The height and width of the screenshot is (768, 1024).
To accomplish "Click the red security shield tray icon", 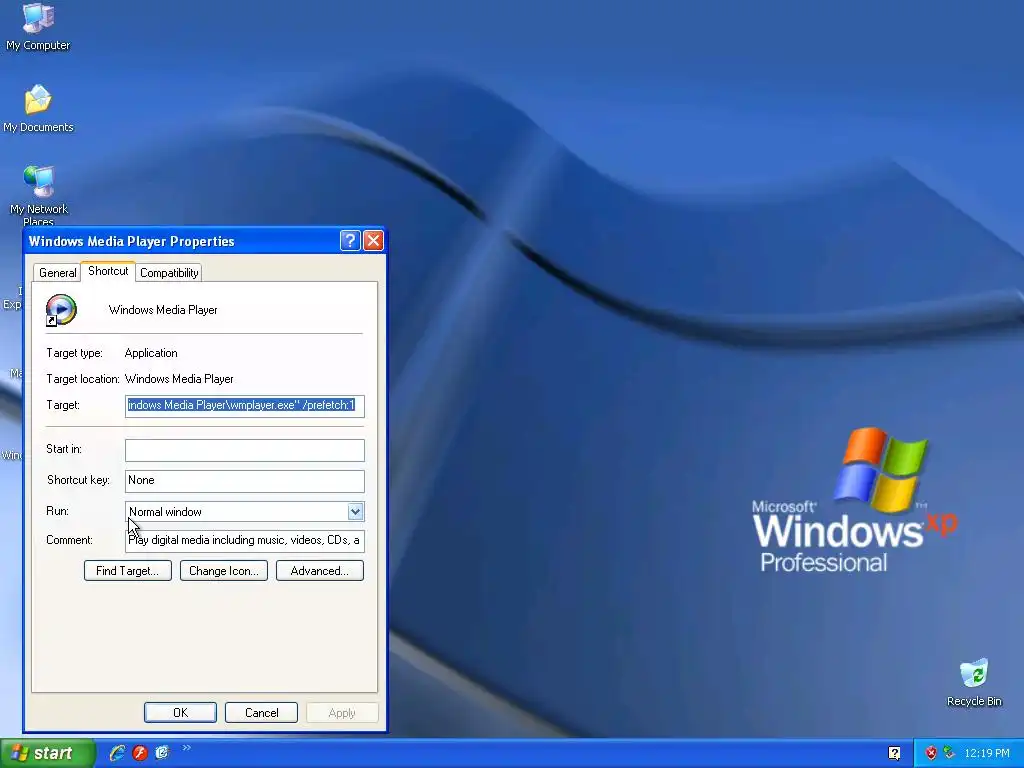I will [x=931, y=753].
